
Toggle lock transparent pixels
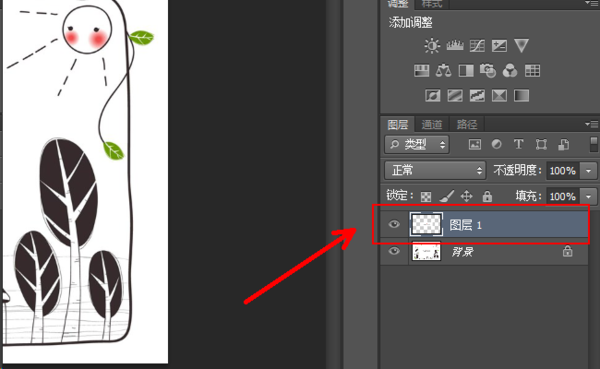coord(426,197)
